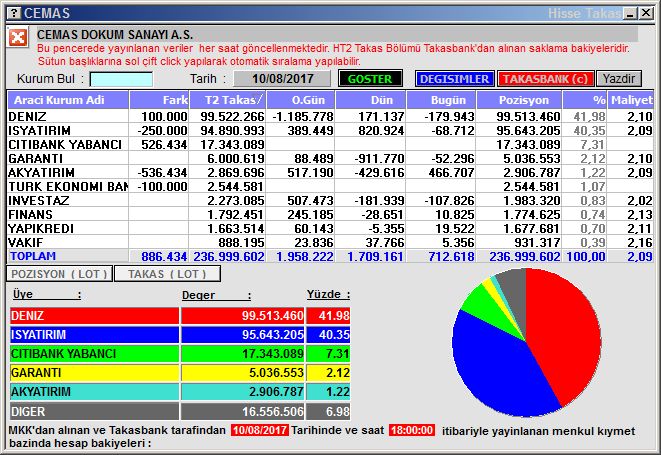
Task: Click the Kurum Bul search field
Action: click(x=121, y=79)
